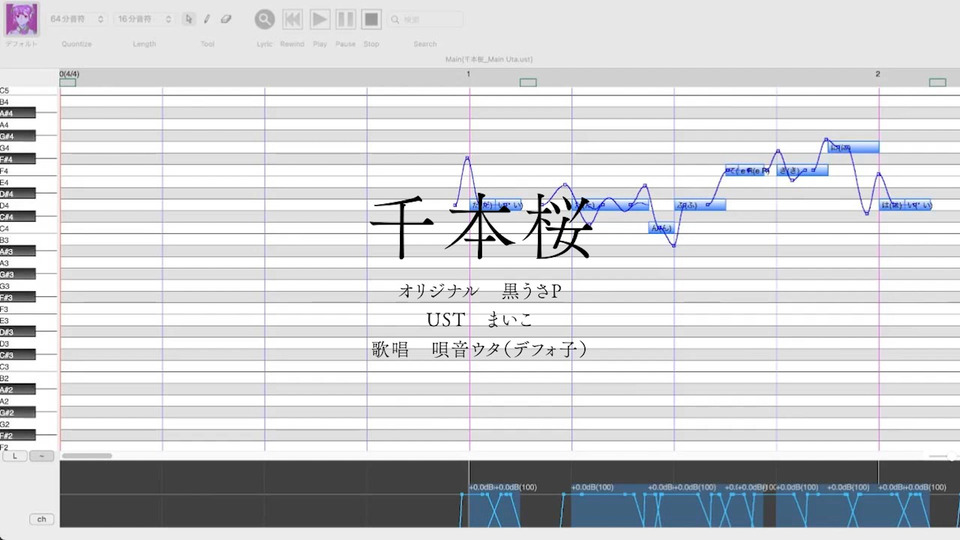Select the pencil draw tool
The image size is (960, 540).
tap(207, 19)
